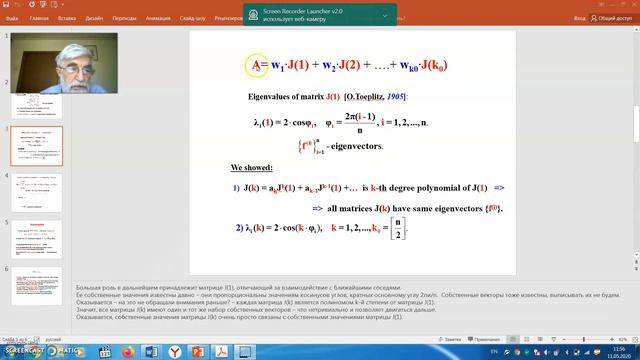Select slide 4 thumbnail in slide panel
Screen dimensions: 640x360
(36, 193)
